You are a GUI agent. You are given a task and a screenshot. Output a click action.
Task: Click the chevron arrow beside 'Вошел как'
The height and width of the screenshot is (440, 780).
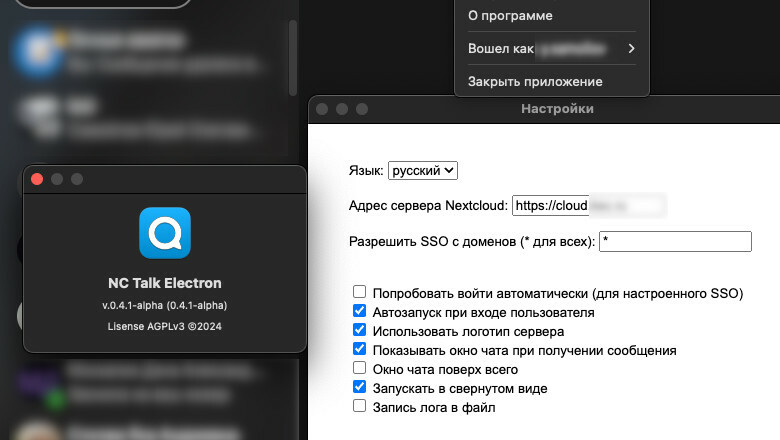(631, 48)
